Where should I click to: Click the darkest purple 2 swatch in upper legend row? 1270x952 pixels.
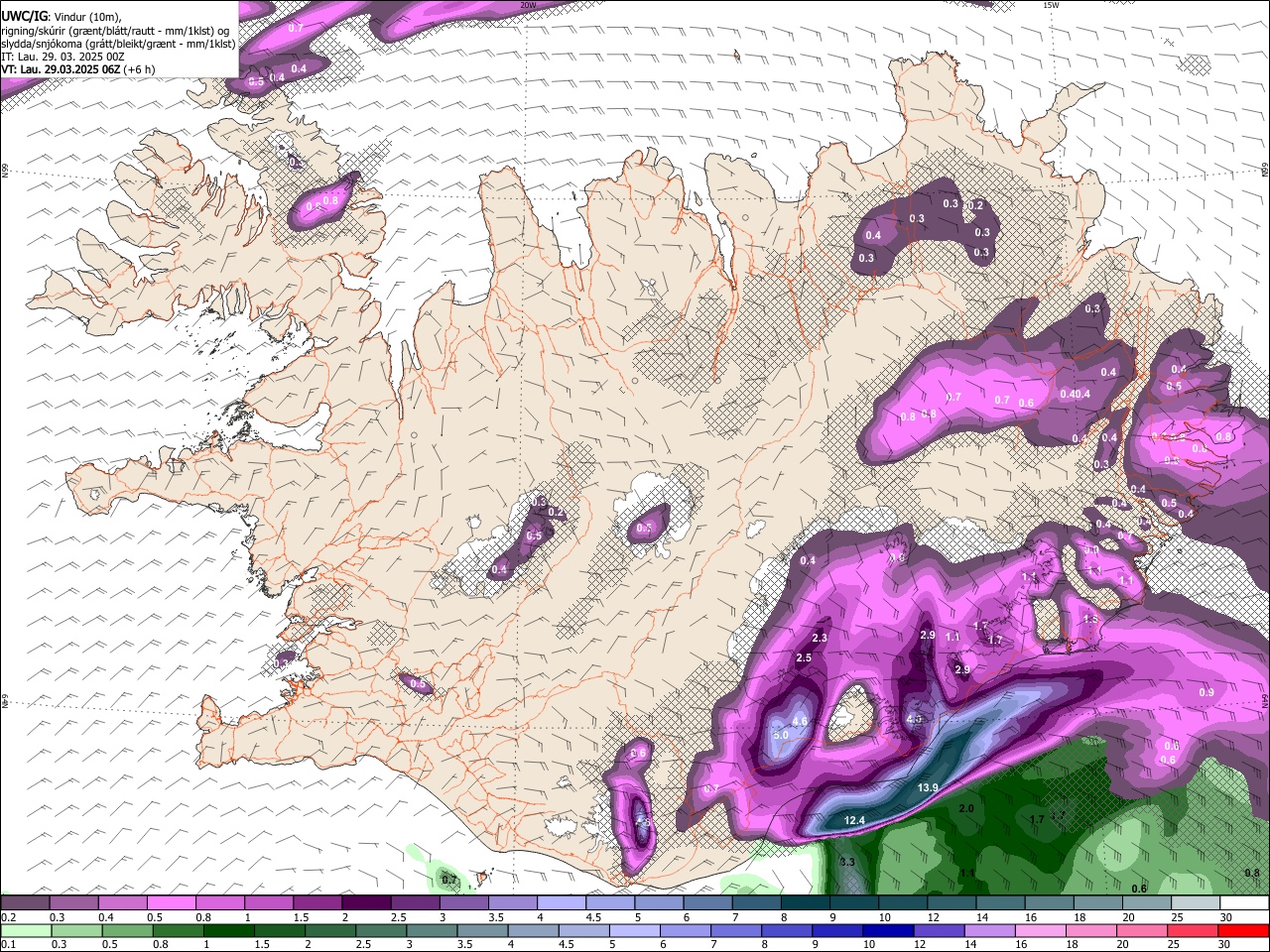pyautogui.click(x=366, y=903)
